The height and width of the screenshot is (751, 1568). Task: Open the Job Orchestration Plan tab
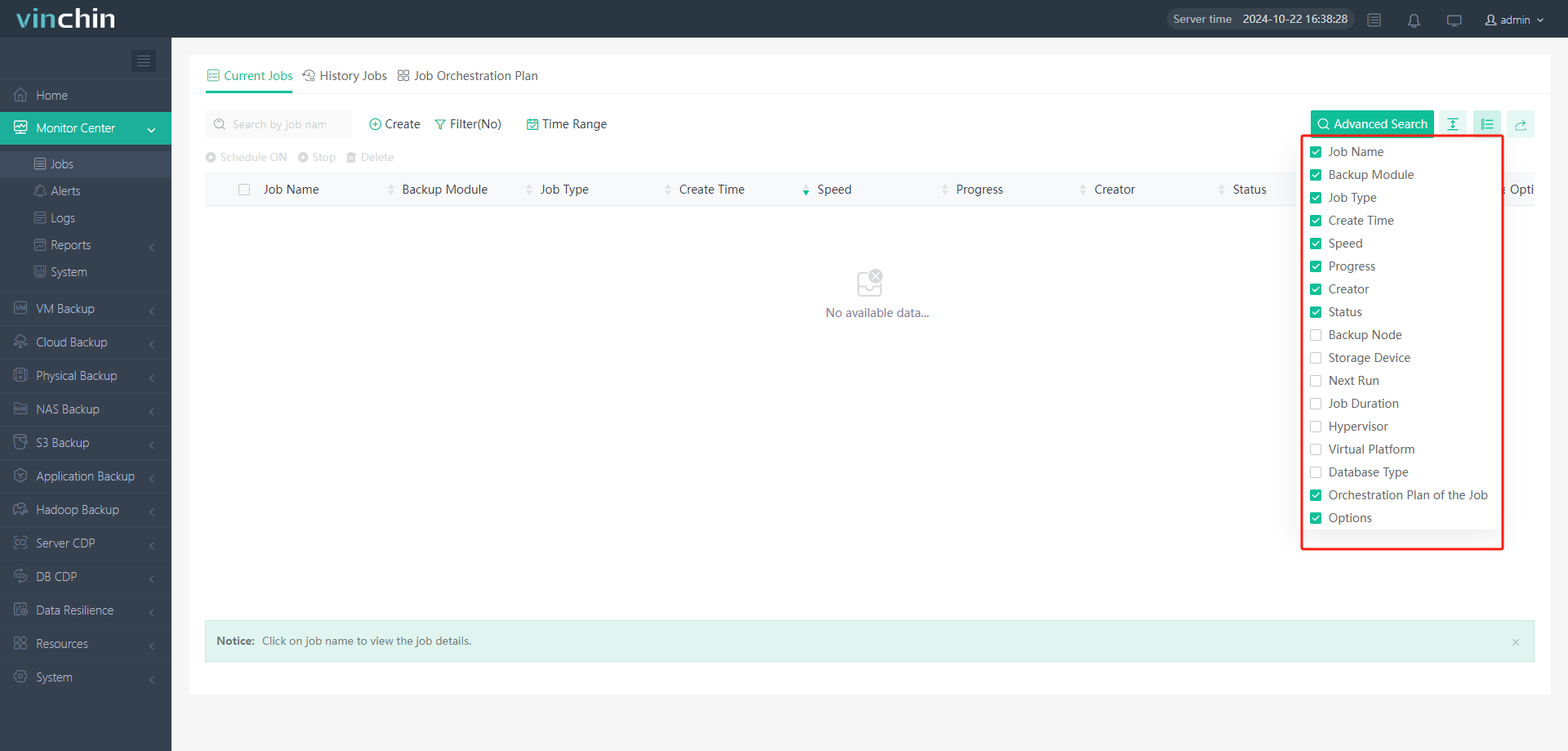click(x=468, y=76)
